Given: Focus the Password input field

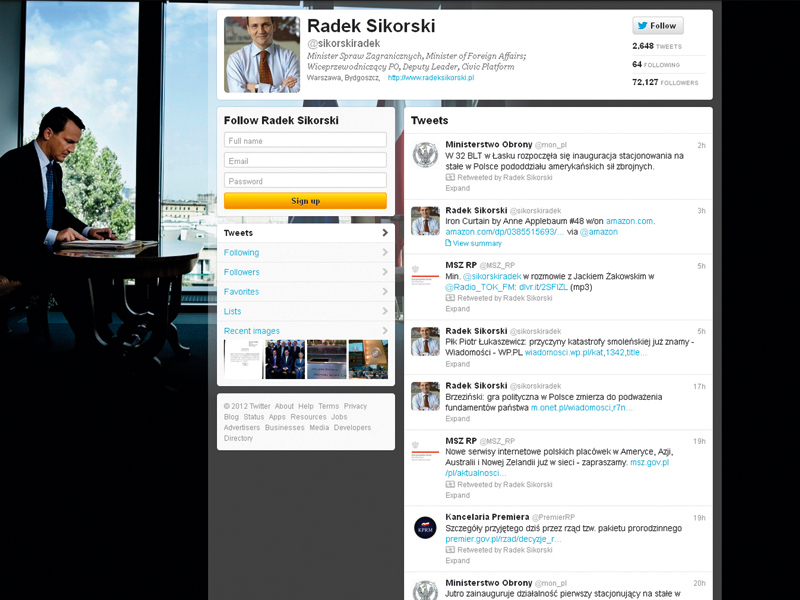Looking at the screenshot, I should coord(305,181).
